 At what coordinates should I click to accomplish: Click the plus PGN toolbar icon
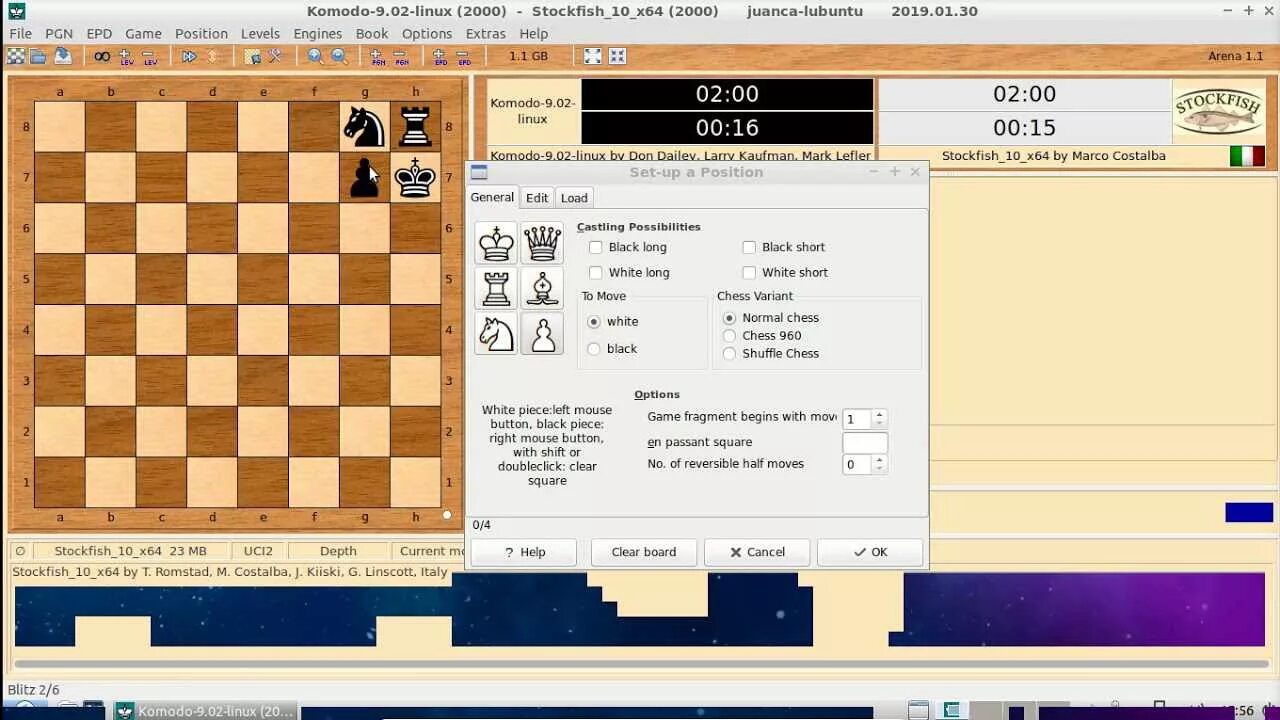[378, 56]
